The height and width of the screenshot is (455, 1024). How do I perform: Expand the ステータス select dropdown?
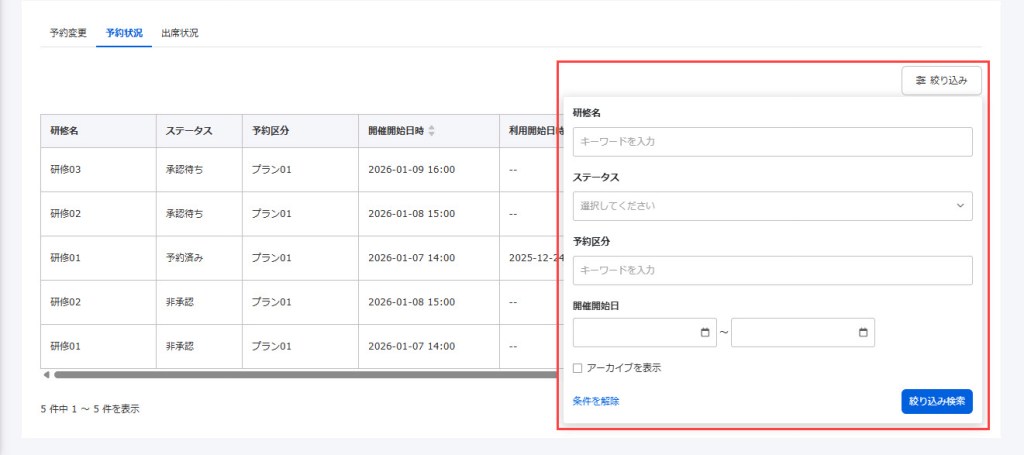pyautogui.click(x=772, y=206)
